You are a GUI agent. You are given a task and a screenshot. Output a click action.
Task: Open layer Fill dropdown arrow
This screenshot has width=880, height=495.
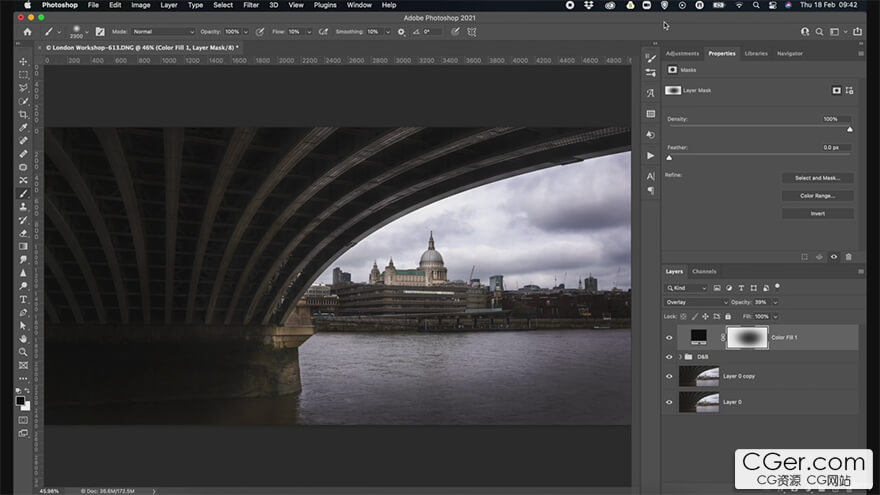tap(776, 317)
